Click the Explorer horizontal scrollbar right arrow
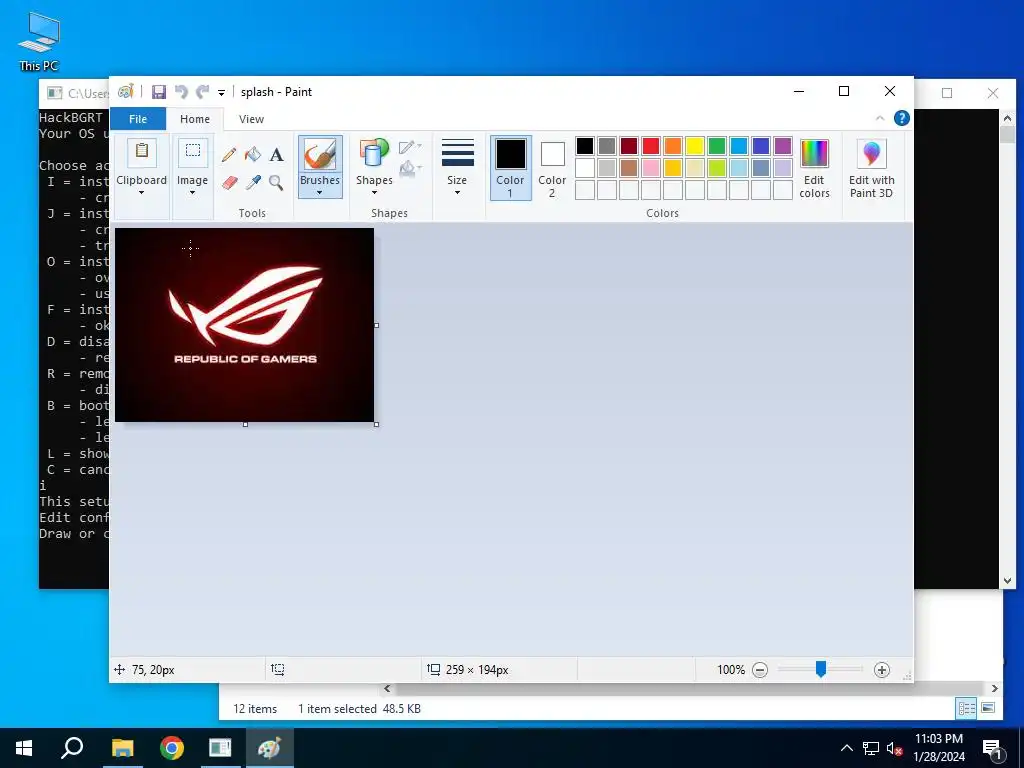 pos(995,688)
